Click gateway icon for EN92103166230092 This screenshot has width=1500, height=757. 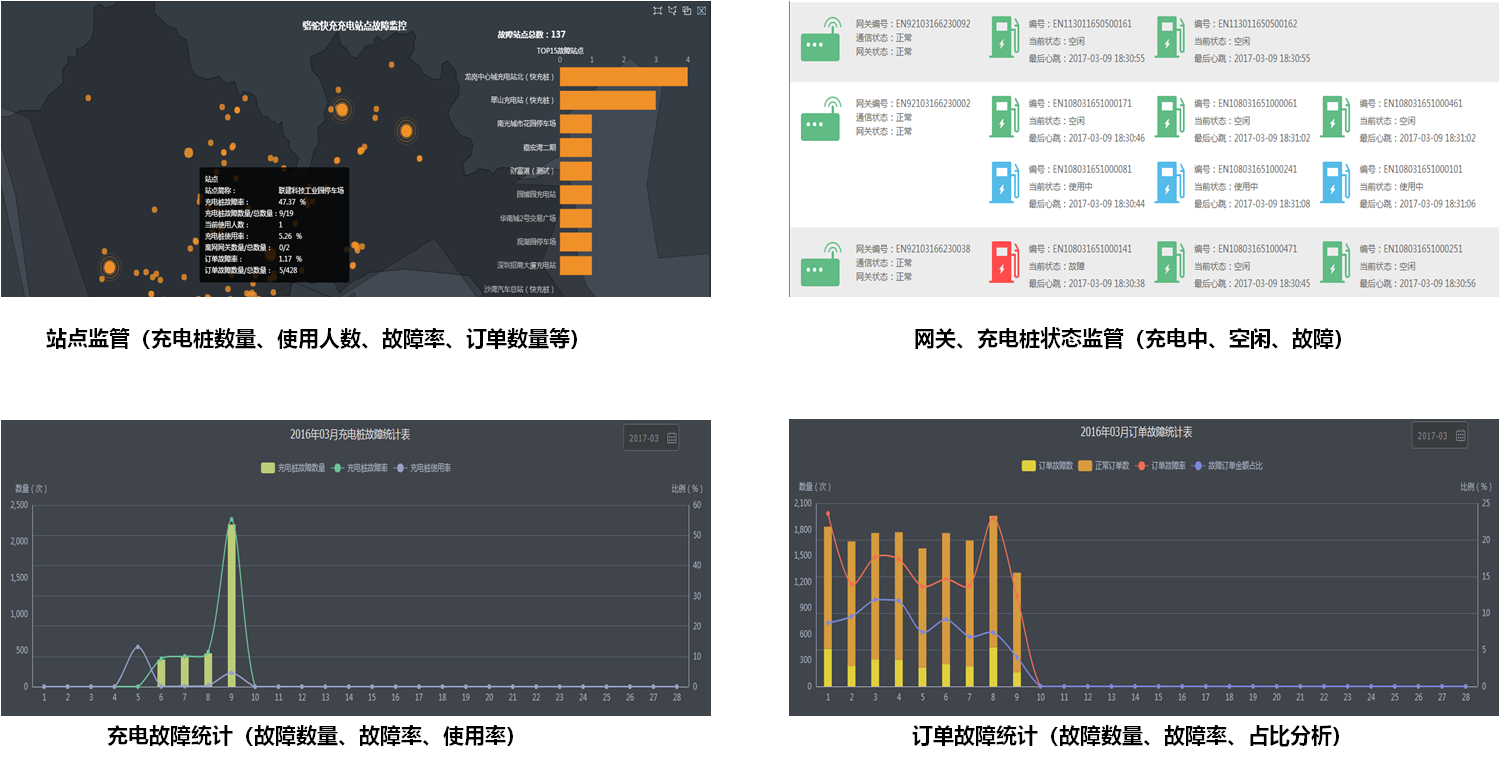click(821, 41)
